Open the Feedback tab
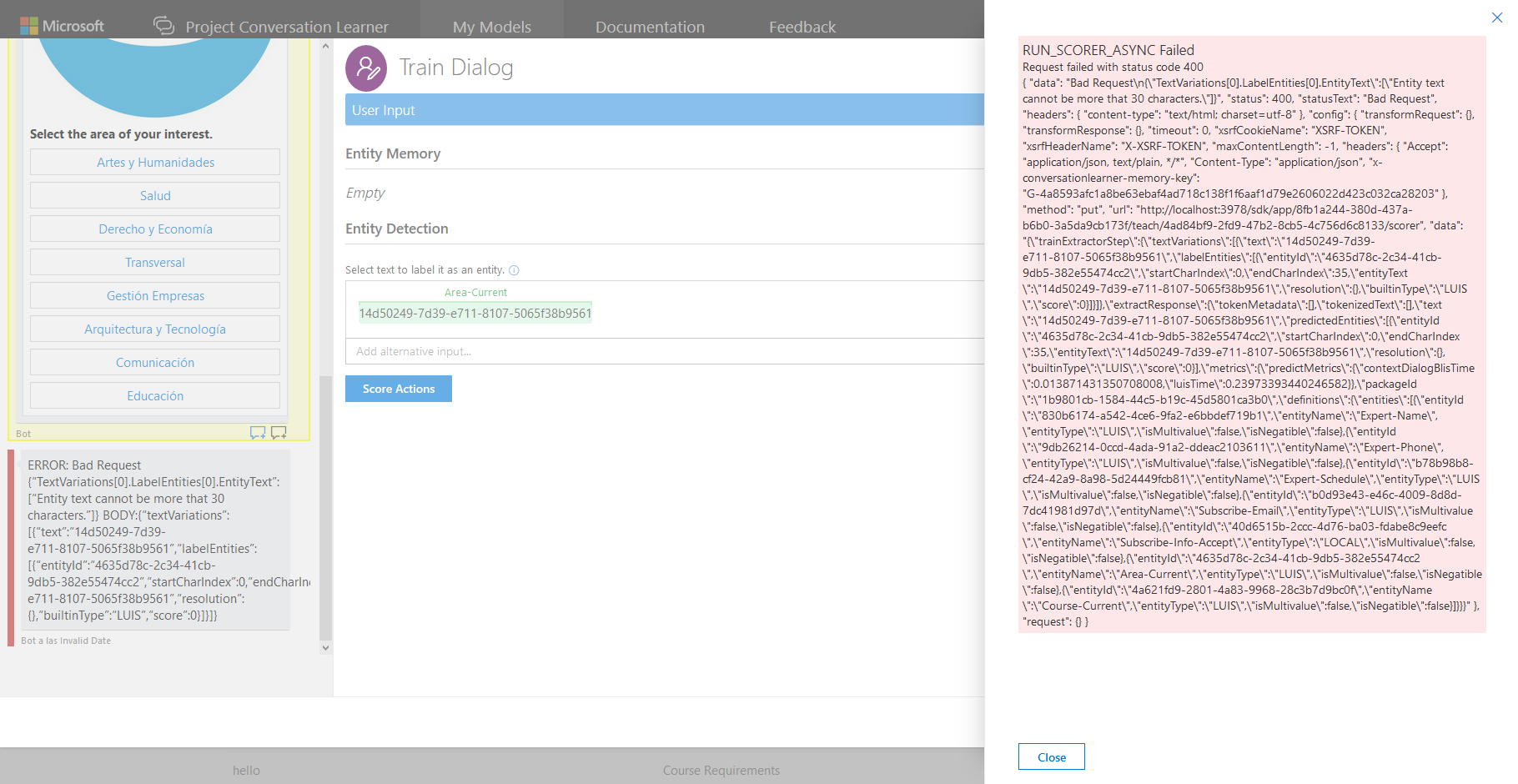1518x784 pixels. [x=802, y=27]
